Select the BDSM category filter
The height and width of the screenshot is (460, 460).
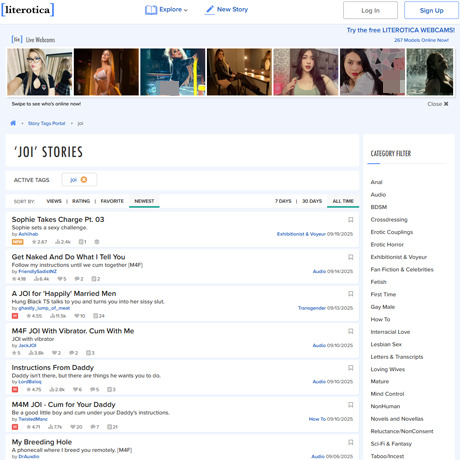point(379,207)
